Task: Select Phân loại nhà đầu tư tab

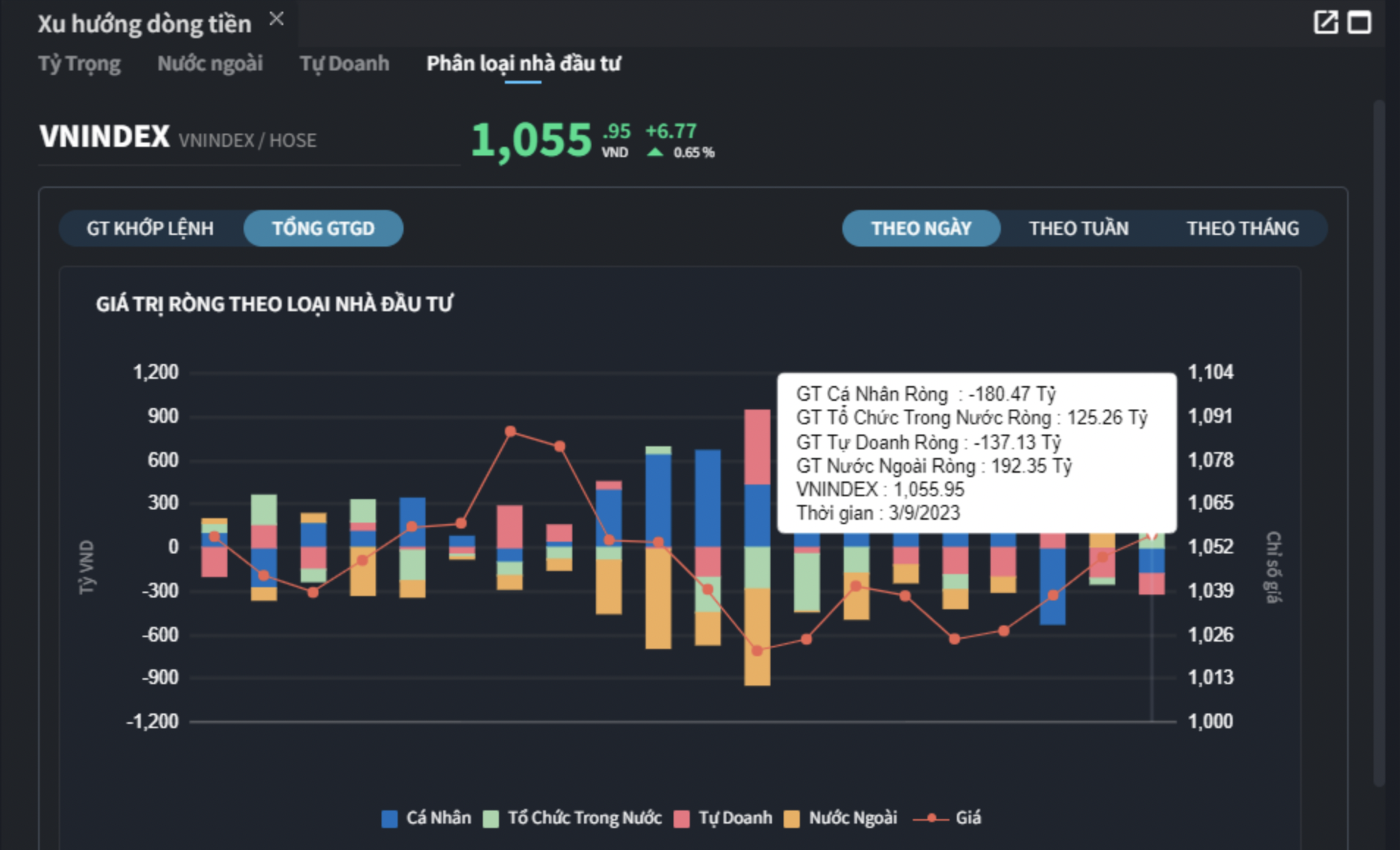Action: 523,64
